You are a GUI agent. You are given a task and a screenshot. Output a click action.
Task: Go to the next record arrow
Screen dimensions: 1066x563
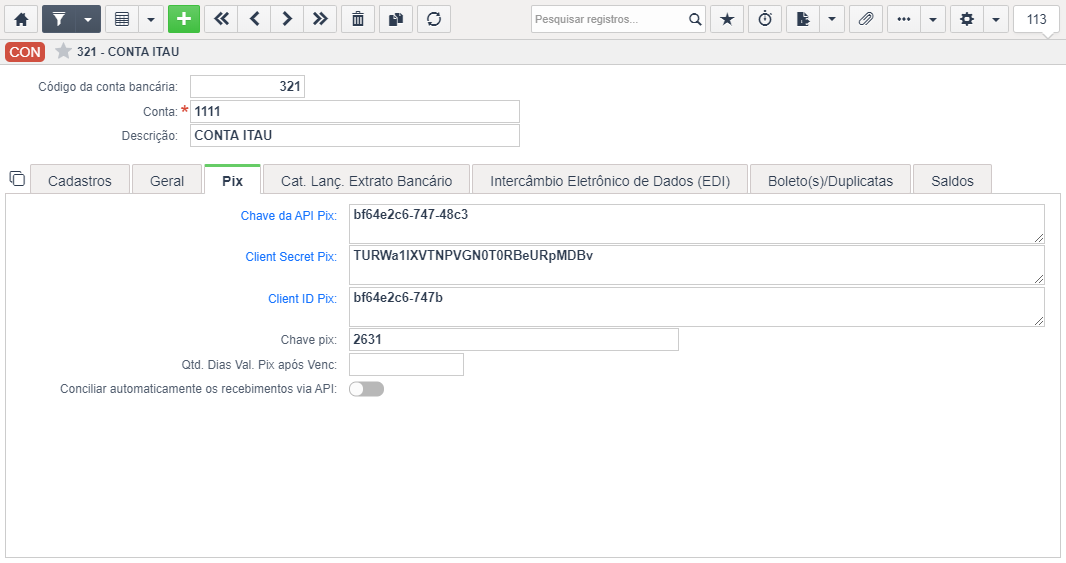tap(287, 19)
